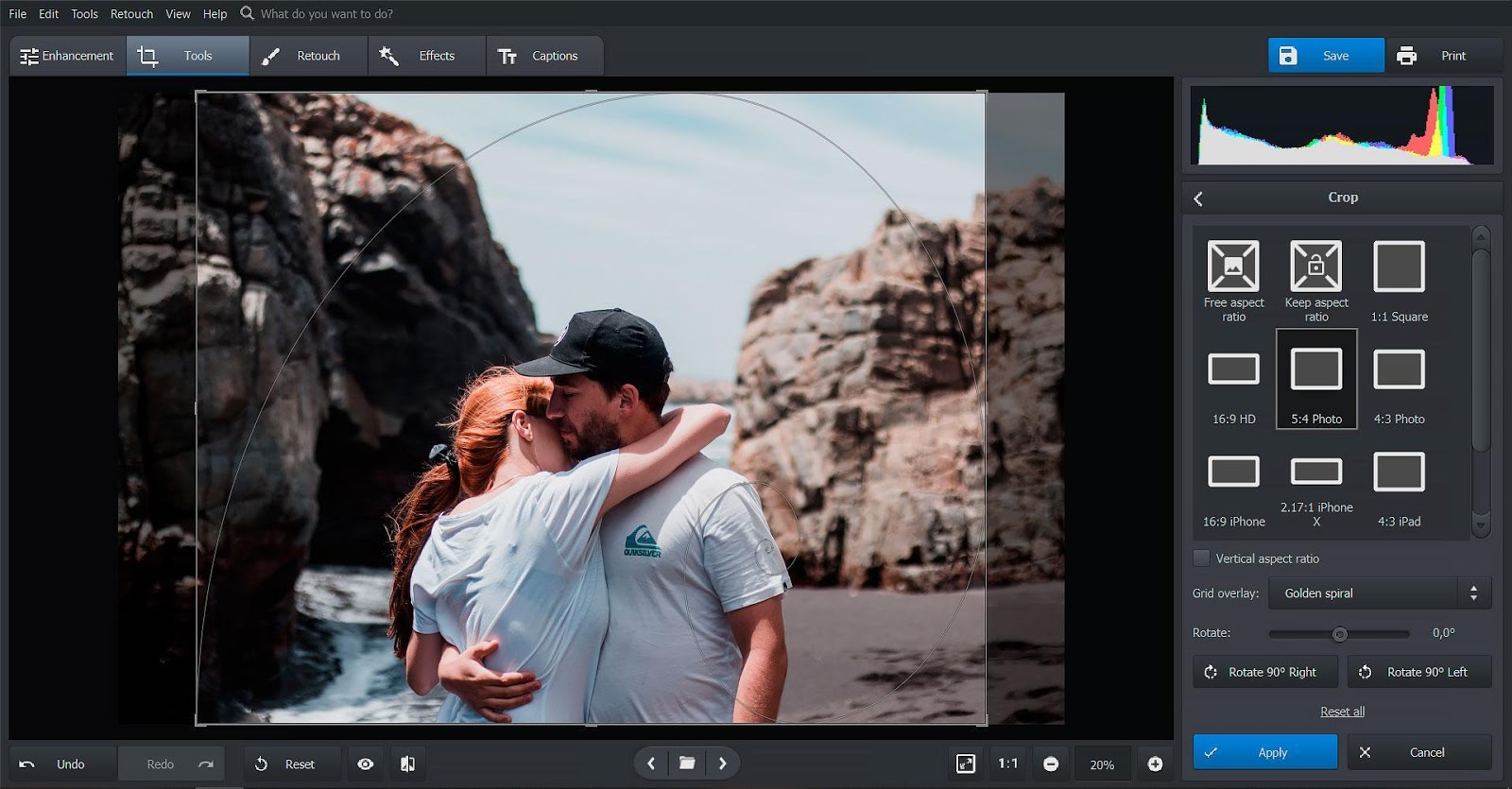Open the folder browse icon
This screenshot has height=789, width=1512.
coord(687,763)
